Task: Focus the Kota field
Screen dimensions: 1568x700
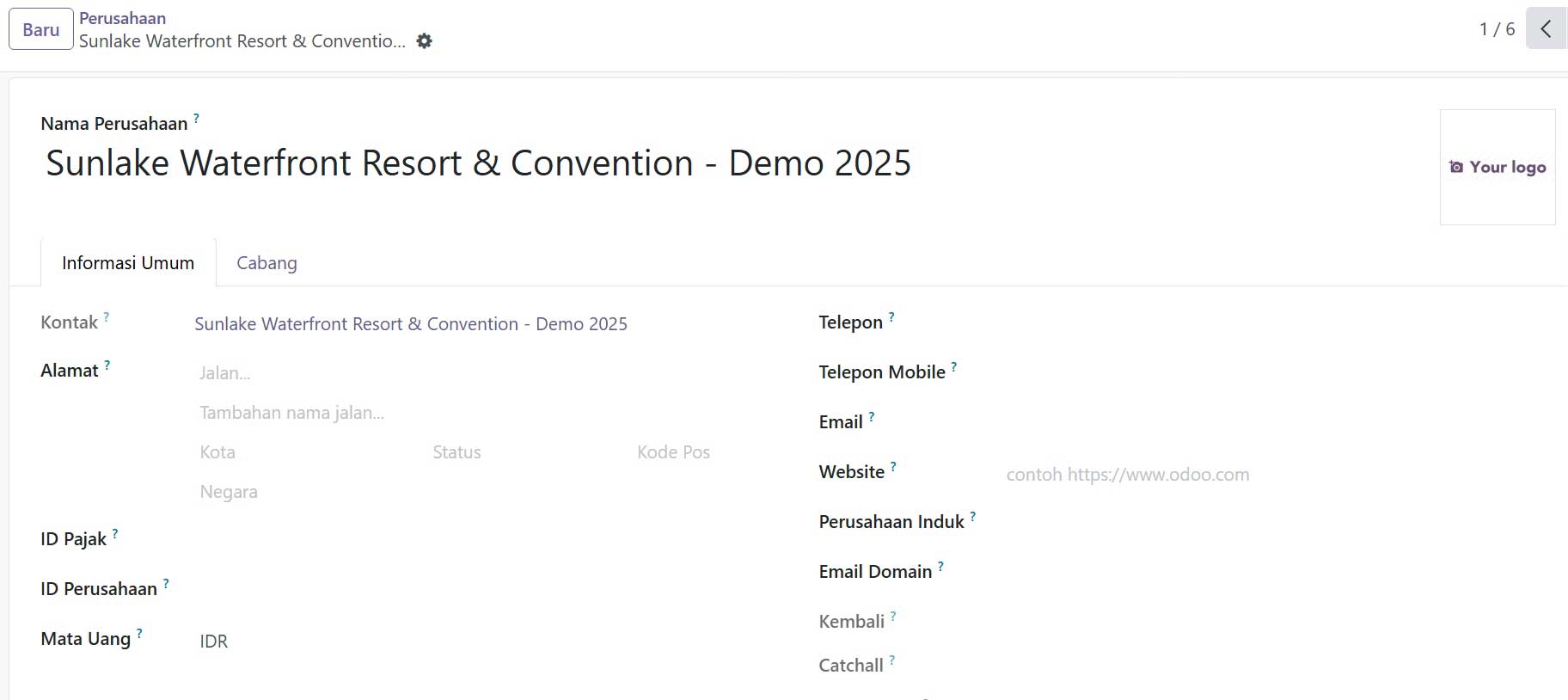Action: click(x=308, y=452)
